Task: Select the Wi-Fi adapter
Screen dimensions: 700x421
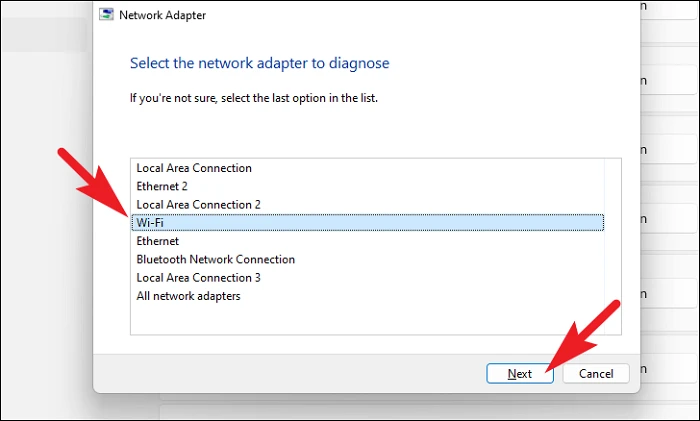Action: point(367,222)
